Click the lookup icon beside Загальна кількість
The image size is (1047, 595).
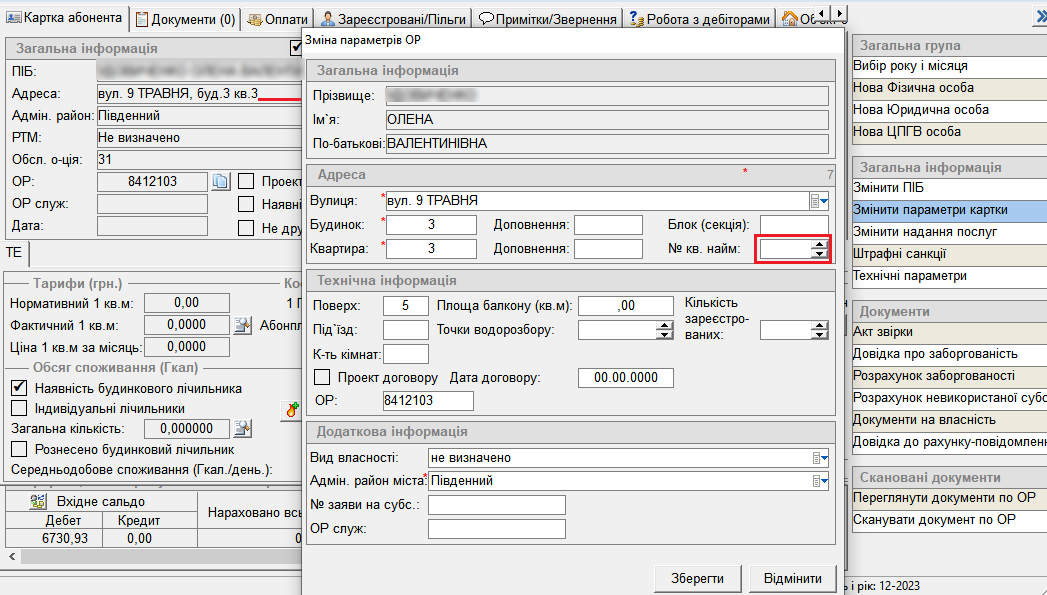pyautogui.click(x=242, y=429)
